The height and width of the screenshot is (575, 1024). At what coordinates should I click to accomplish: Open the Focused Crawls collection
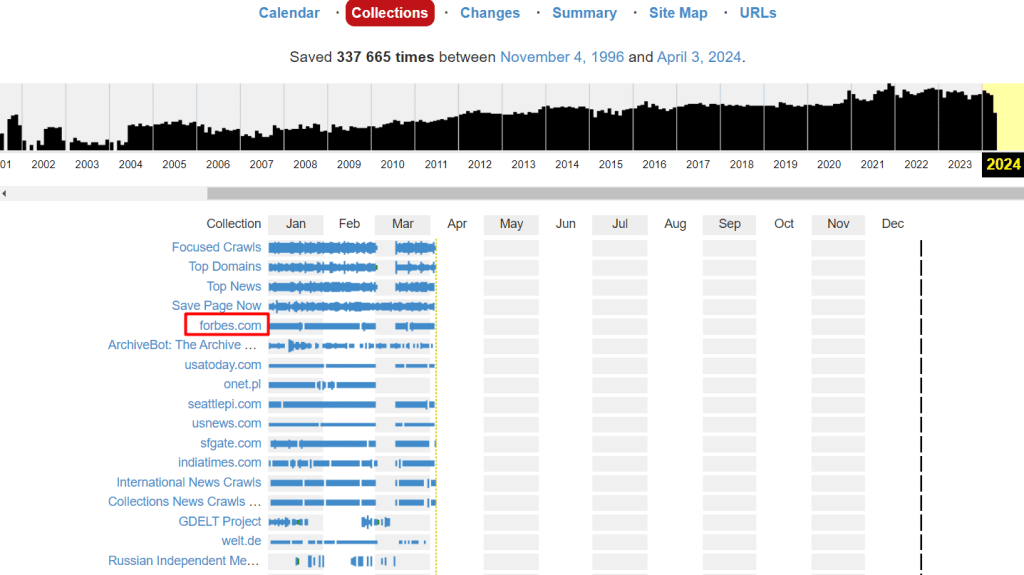tap(216, 247)
